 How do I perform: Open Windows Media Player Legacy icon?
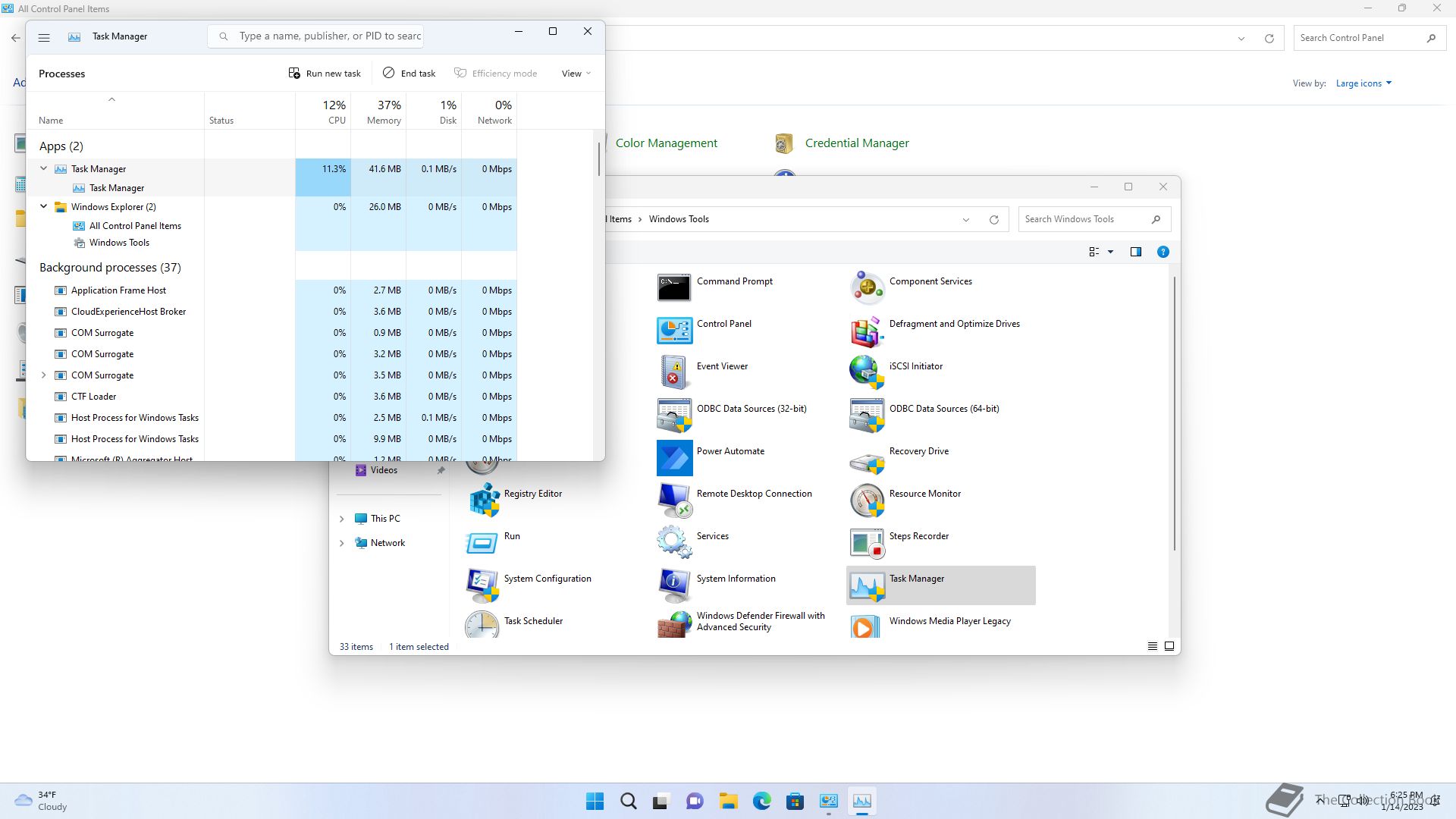[866, 625]
